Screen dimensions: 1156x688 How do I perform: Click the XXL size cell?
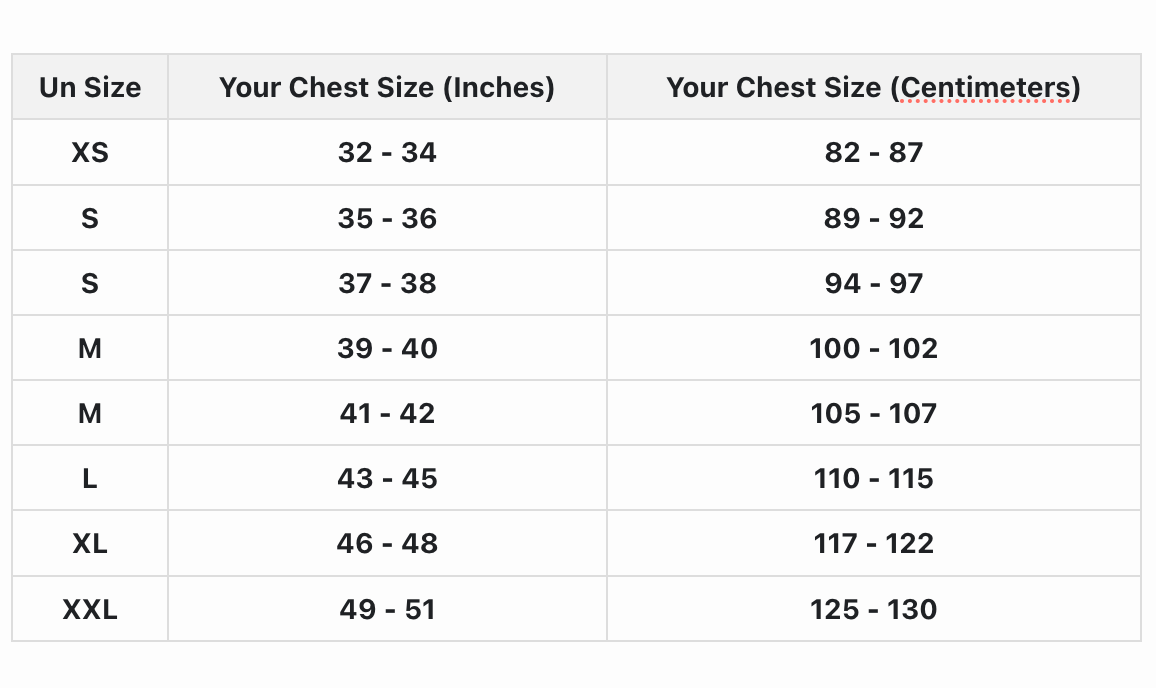(x=90, y=609)
